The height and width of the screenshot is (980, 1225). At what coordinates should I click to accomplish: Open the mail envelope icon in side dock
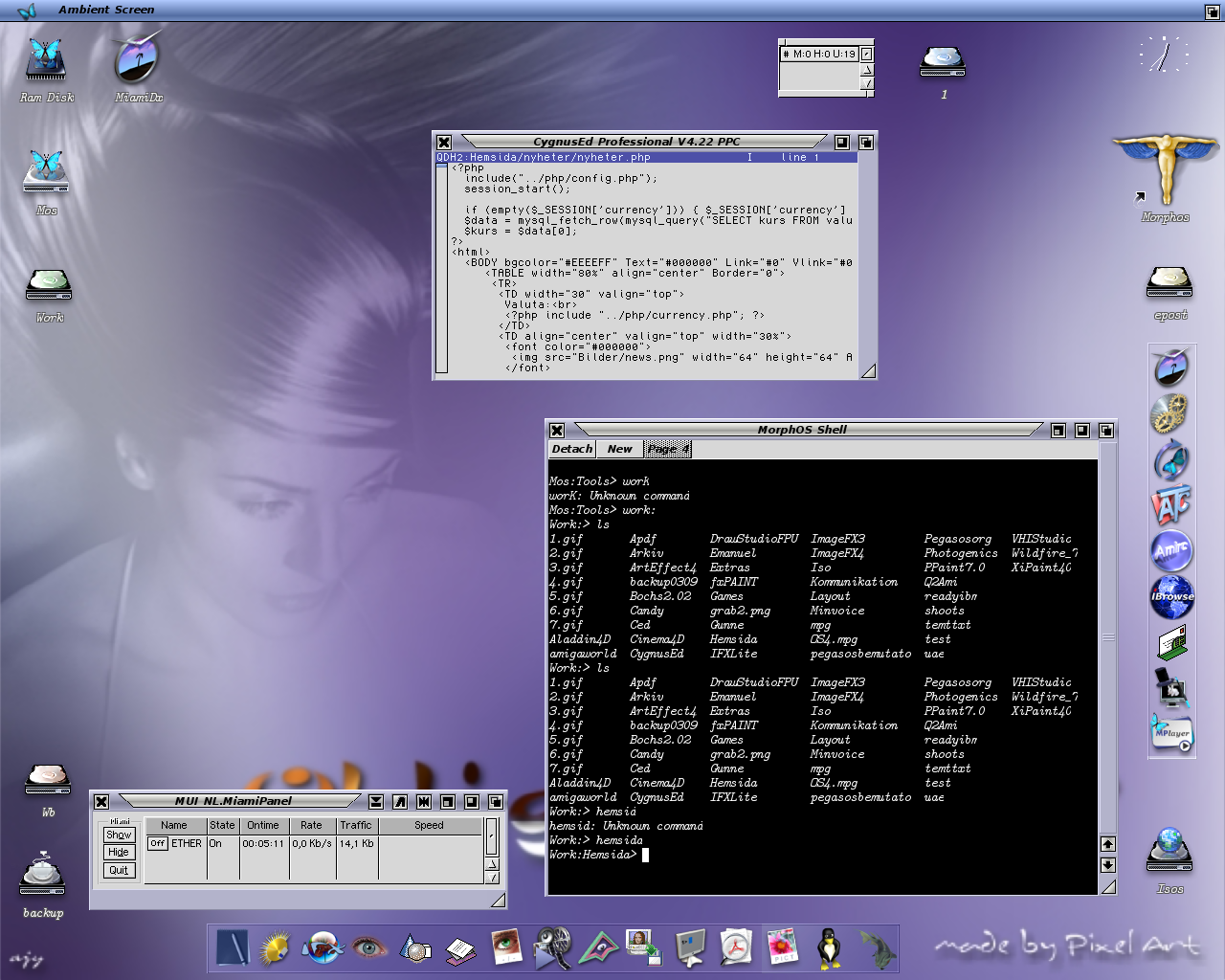click(1172, 642)
